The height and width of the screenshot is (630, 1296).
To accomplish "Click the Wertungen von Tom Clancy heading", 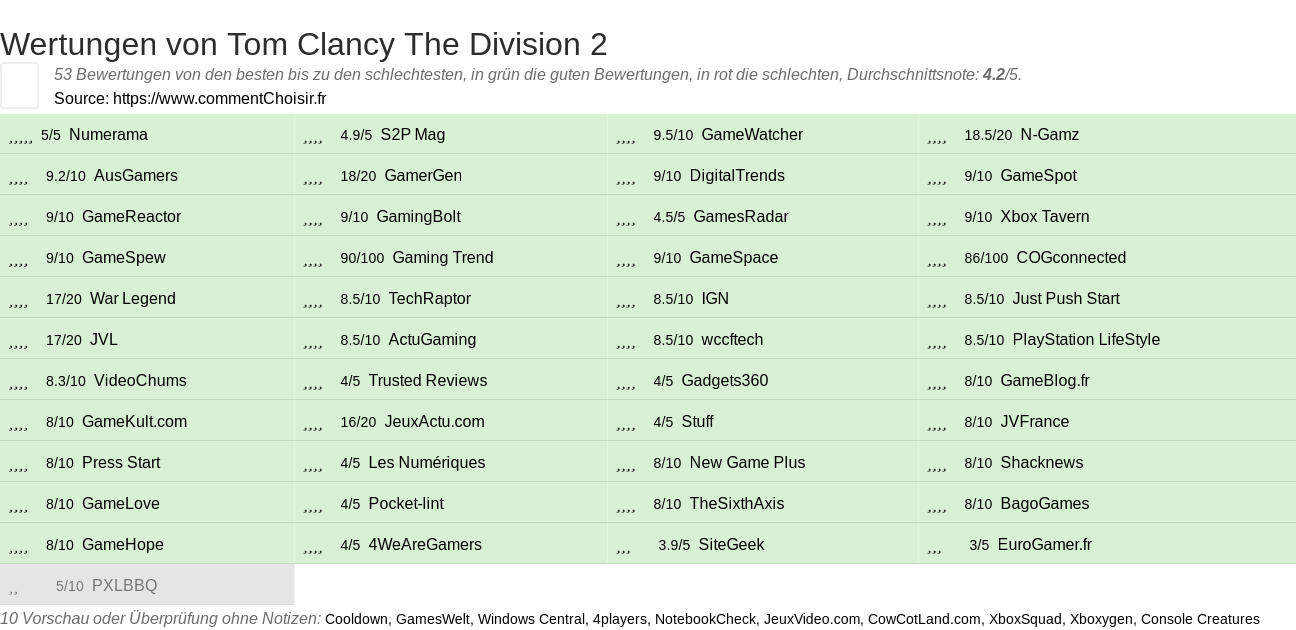I will [304, 44].
